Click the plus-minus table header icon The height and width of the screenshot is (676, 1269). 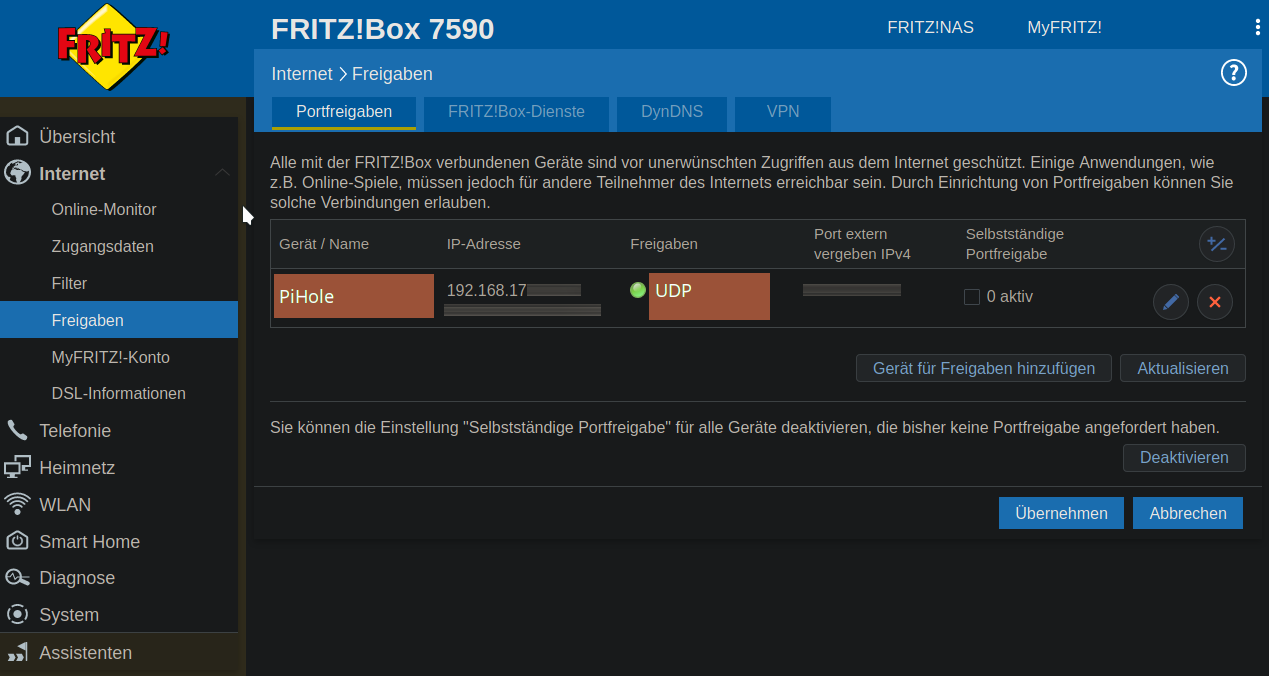1217,244
